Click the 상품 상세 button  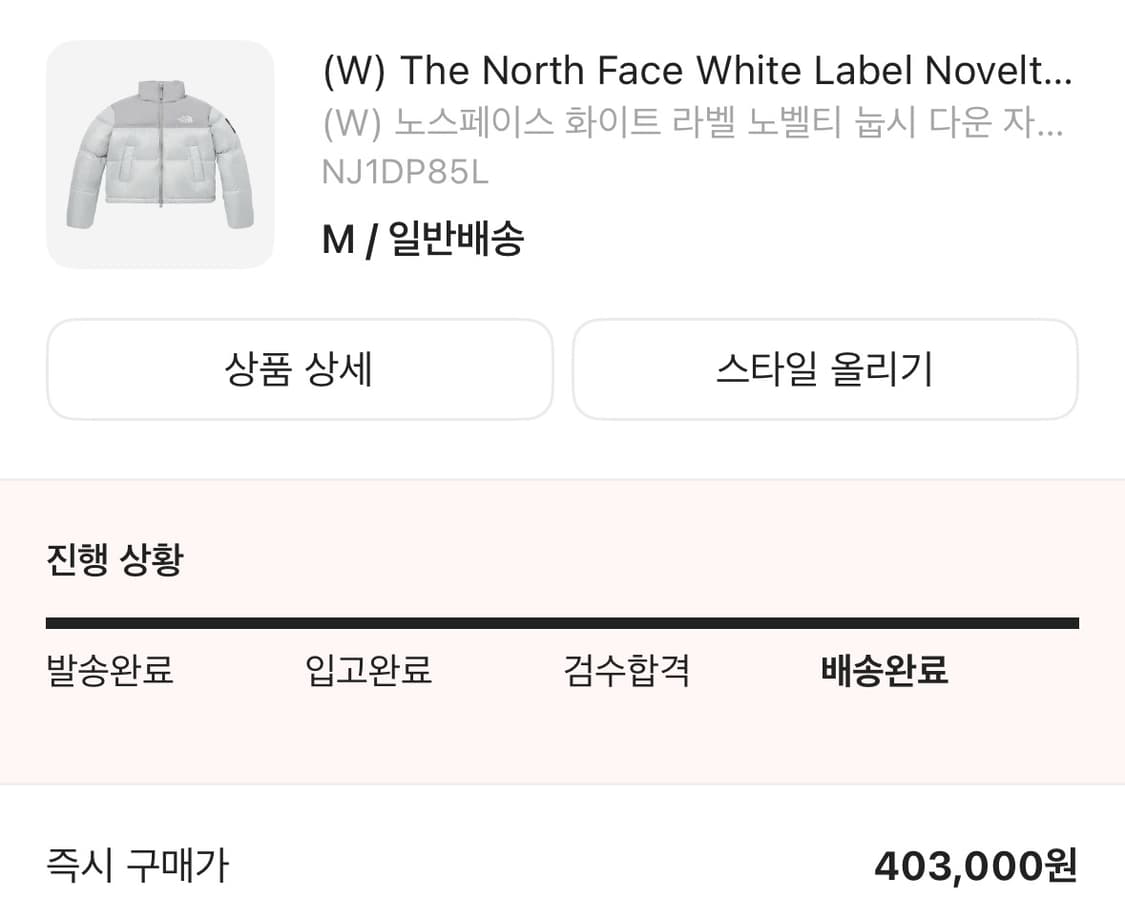299,370
